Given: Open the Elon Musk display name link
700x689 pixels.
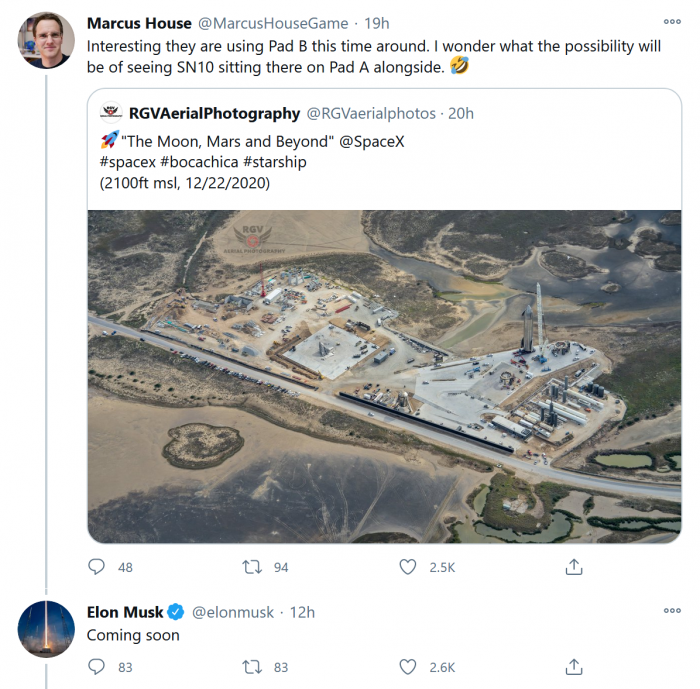Looking at the screenshot, I should coord(125,612).
